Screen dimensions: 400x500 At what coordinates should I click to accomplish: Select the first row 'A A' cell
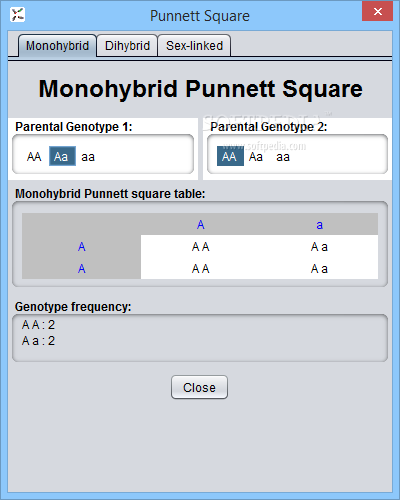point(201,247)
